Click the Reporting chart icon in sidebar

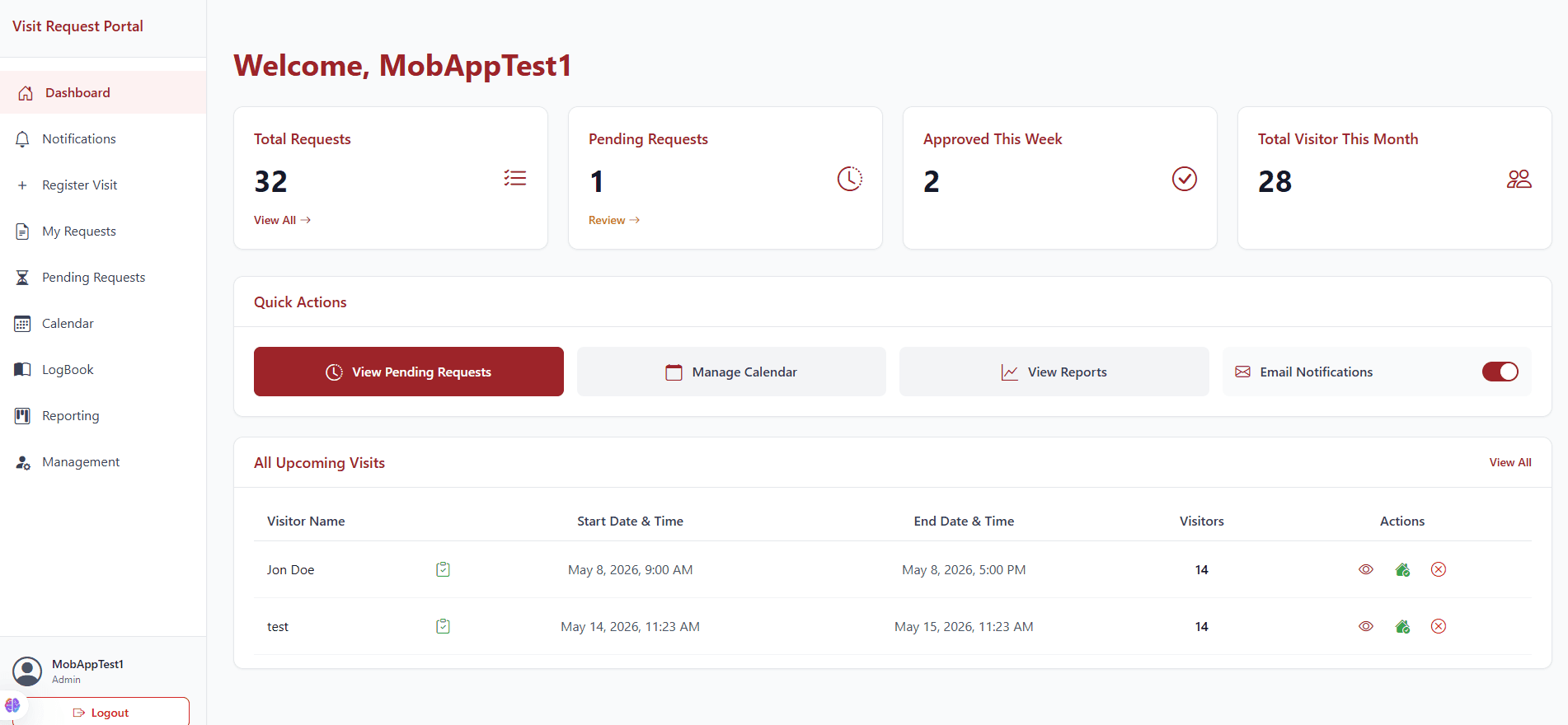click(x=22, y=416)
